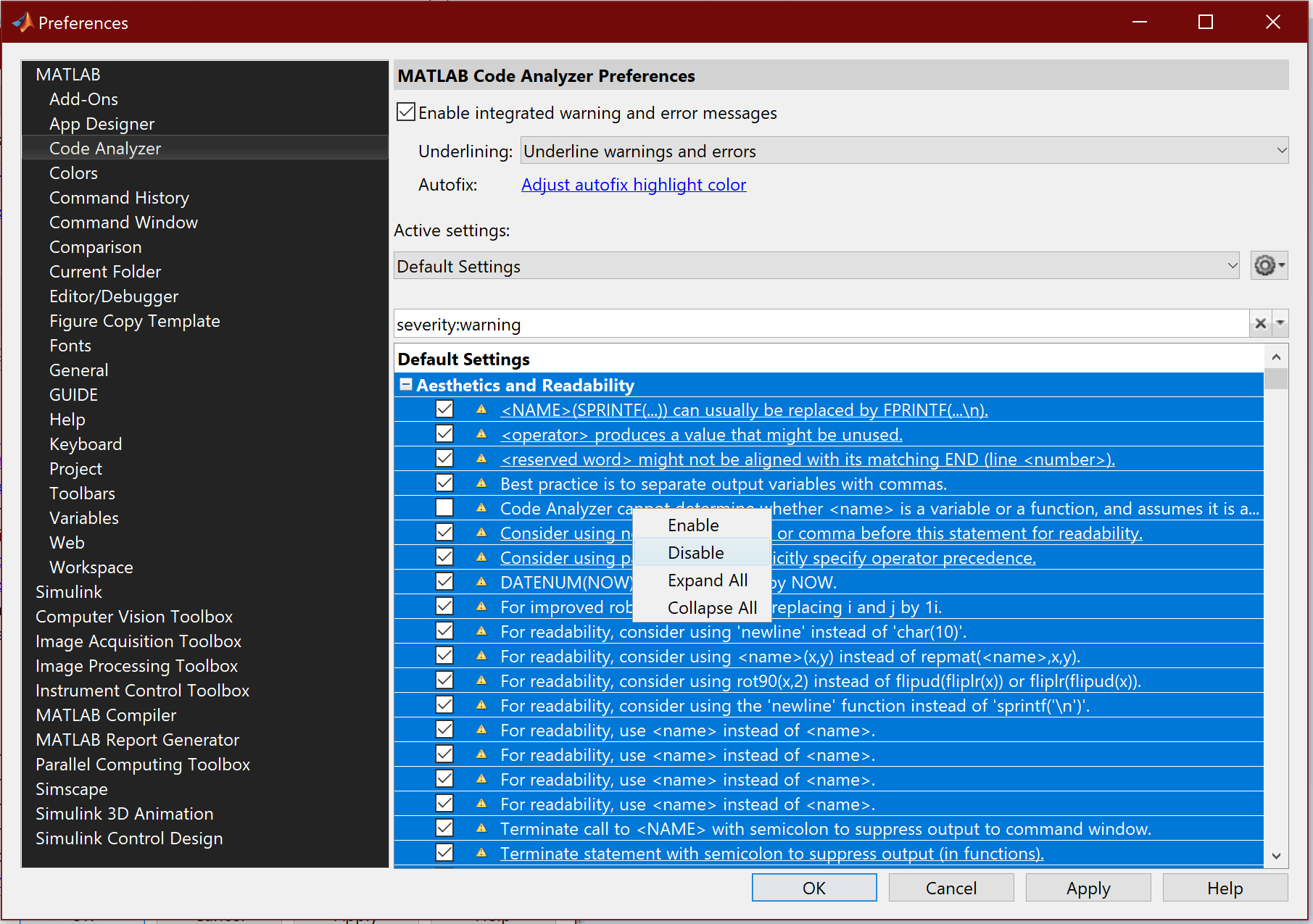Select Fonts in the preferences sidebar
This screenshot has height=924, width=1313.
point(70,345)
